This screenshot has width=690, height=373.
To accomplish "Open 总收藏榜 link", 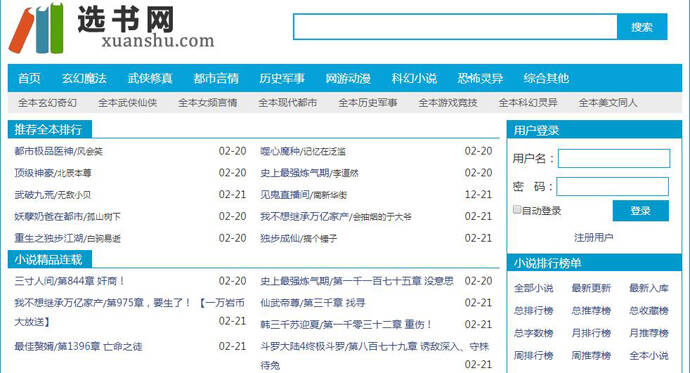I will pyautogui.click(x=649, y=311).
